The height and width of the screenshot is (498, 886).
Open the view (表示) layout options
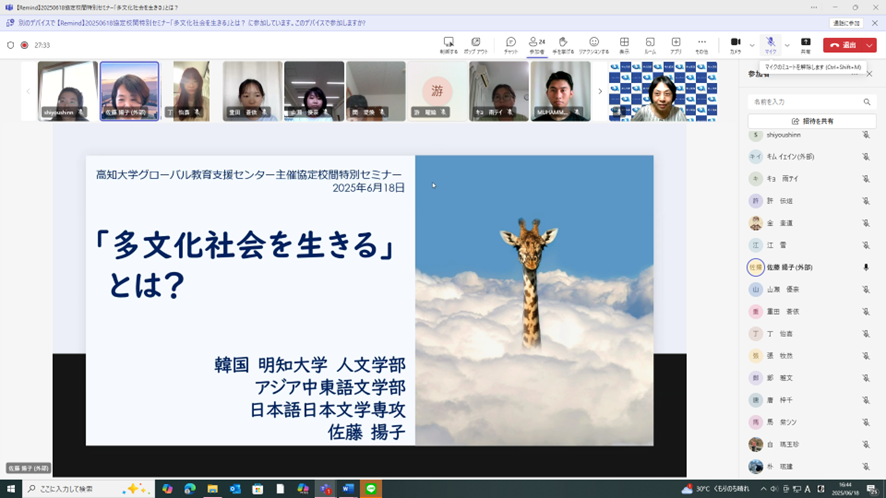(x=624, y=44)
